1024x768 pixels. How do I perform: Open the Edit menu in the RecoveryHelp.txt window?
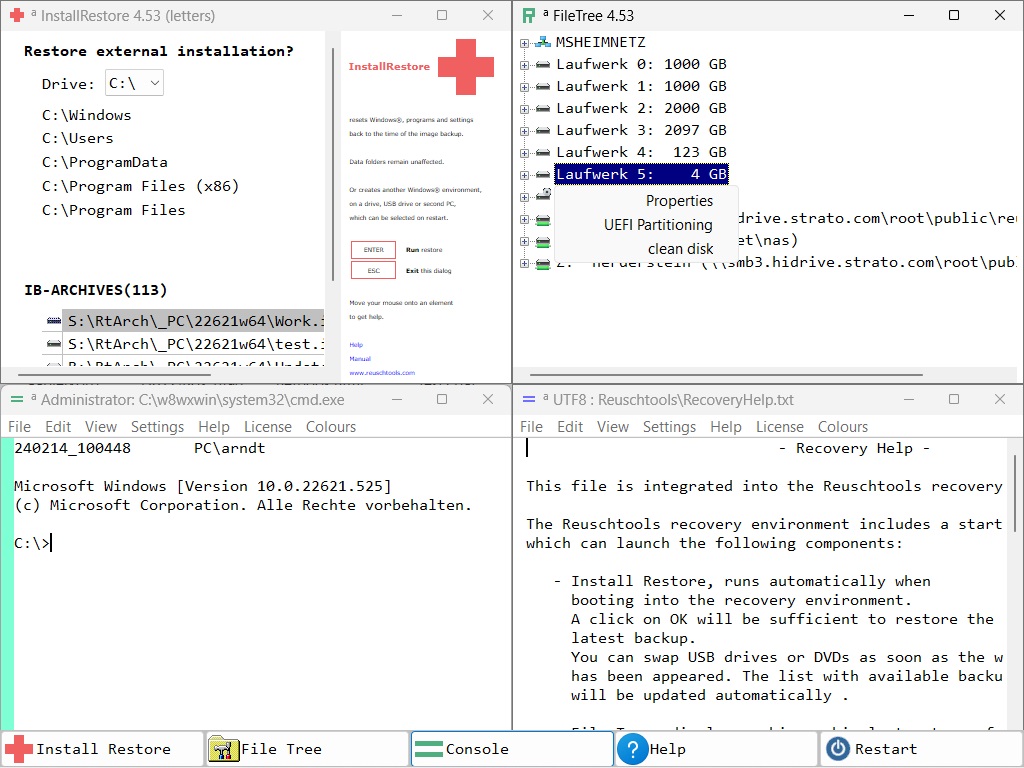(570, 426)
